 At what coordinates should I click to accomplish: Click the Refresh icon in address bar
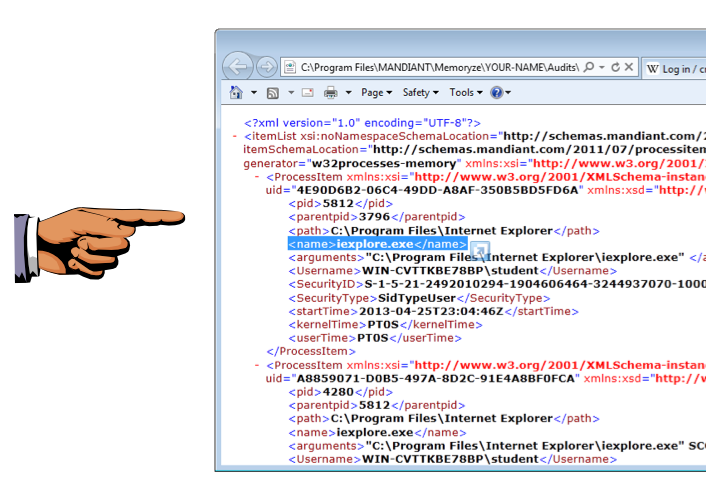point(615,67)
